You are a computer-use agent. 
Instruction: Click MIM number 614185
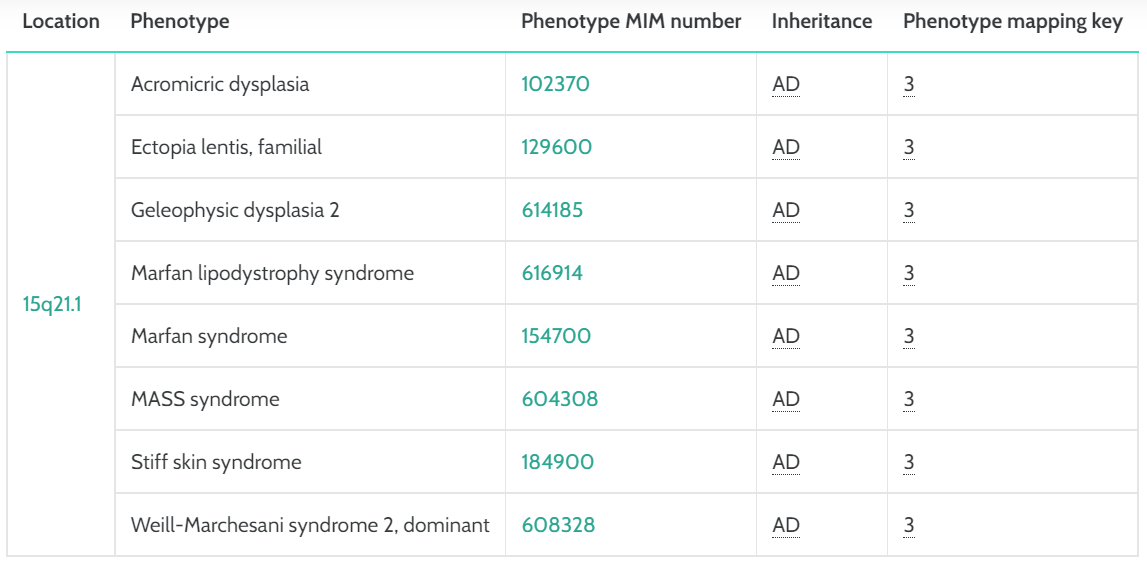click(552, 210)
